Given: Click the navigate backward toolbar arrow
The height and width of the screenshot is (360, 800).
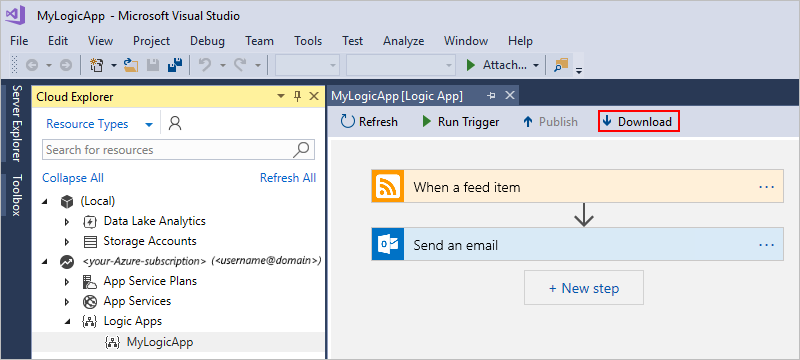Looking at the screenshot, I should (x=32, y=65).
